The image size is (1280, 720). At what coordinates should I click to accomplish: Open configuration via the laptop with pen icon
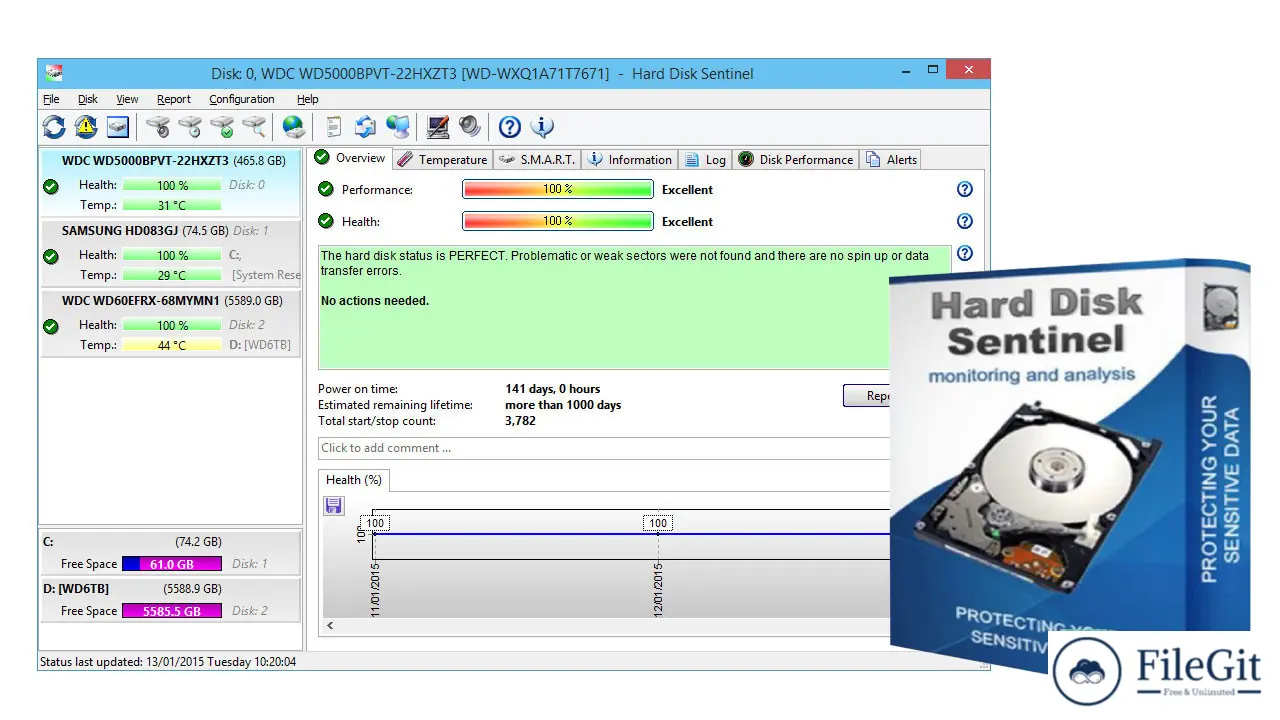pyautogui.click(x=437, y=127)
